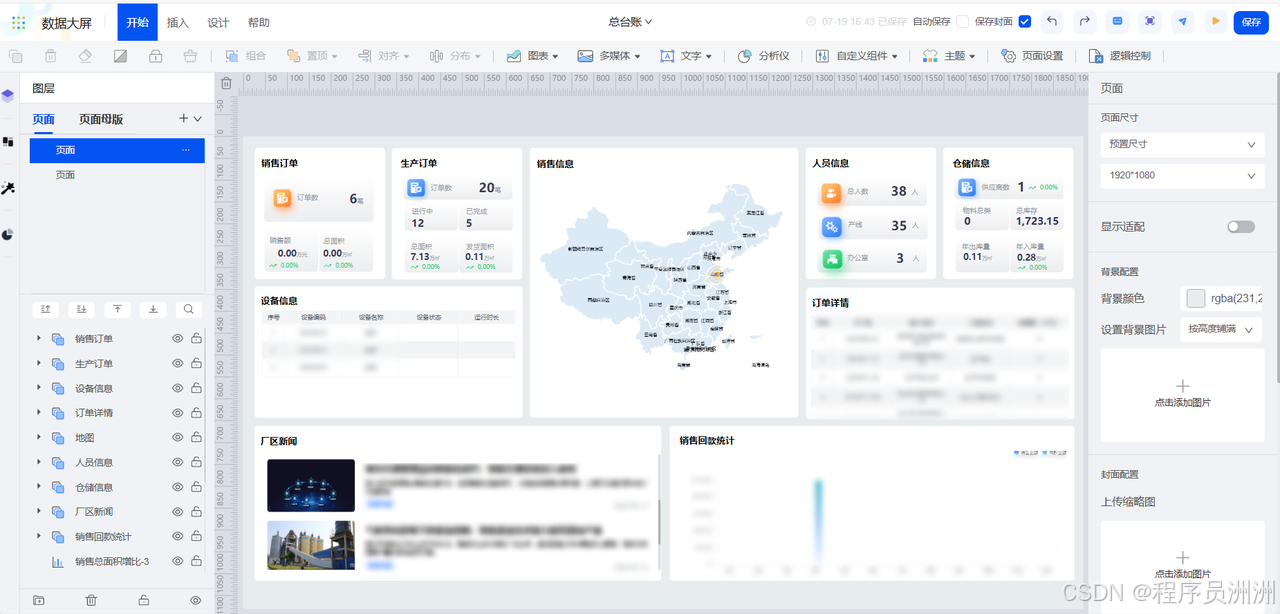Enable the 自动保存 checkbox

962,22
